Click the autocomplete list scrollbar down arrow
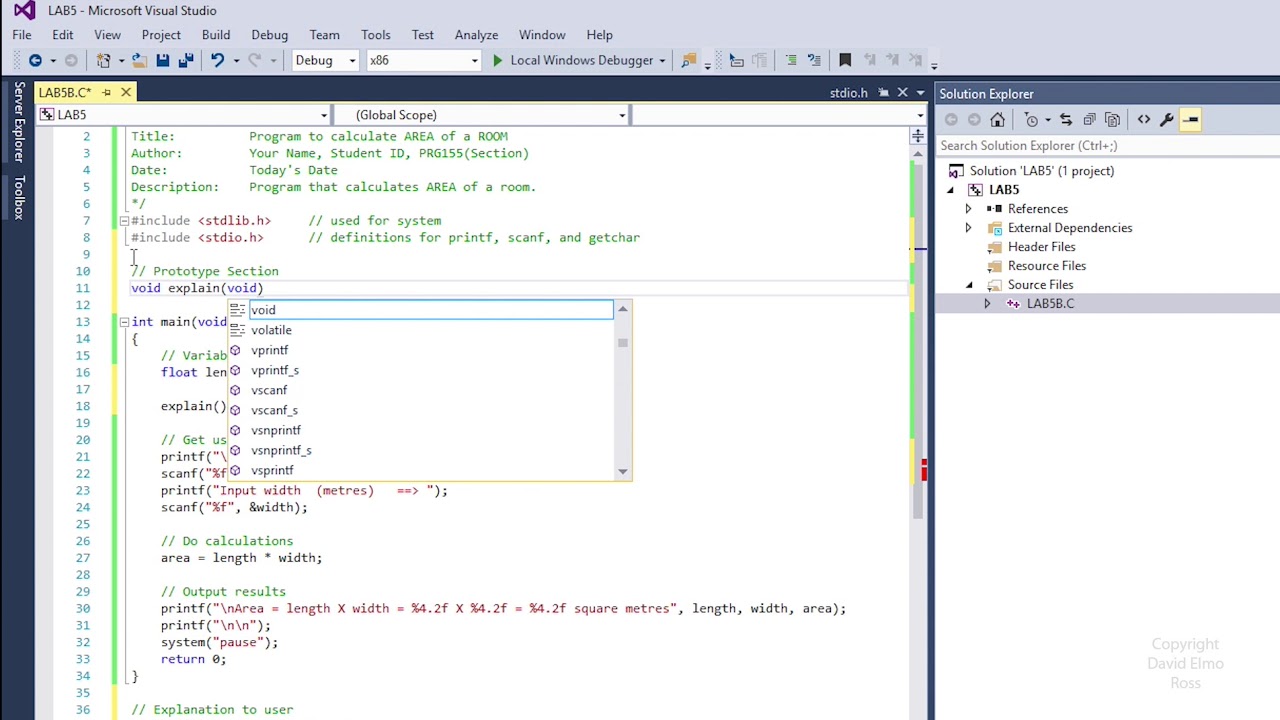Screen dimensions: 1280x720 click(x=623, y=471)
